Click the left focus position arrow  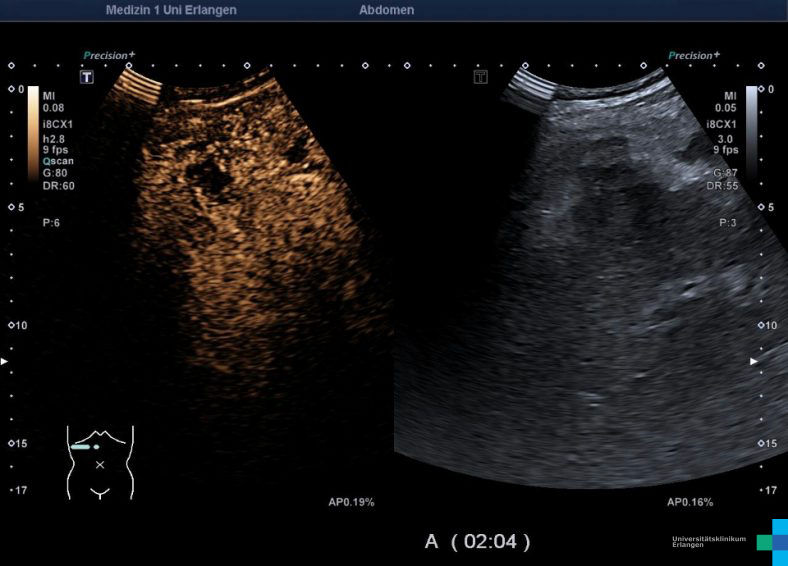pos(4,360)
